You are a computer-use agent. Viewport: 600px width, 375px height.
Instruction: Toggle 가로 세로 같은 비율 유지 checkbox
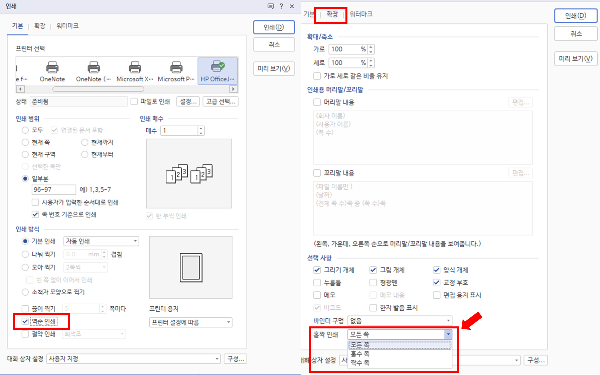[x=317, y=76]
